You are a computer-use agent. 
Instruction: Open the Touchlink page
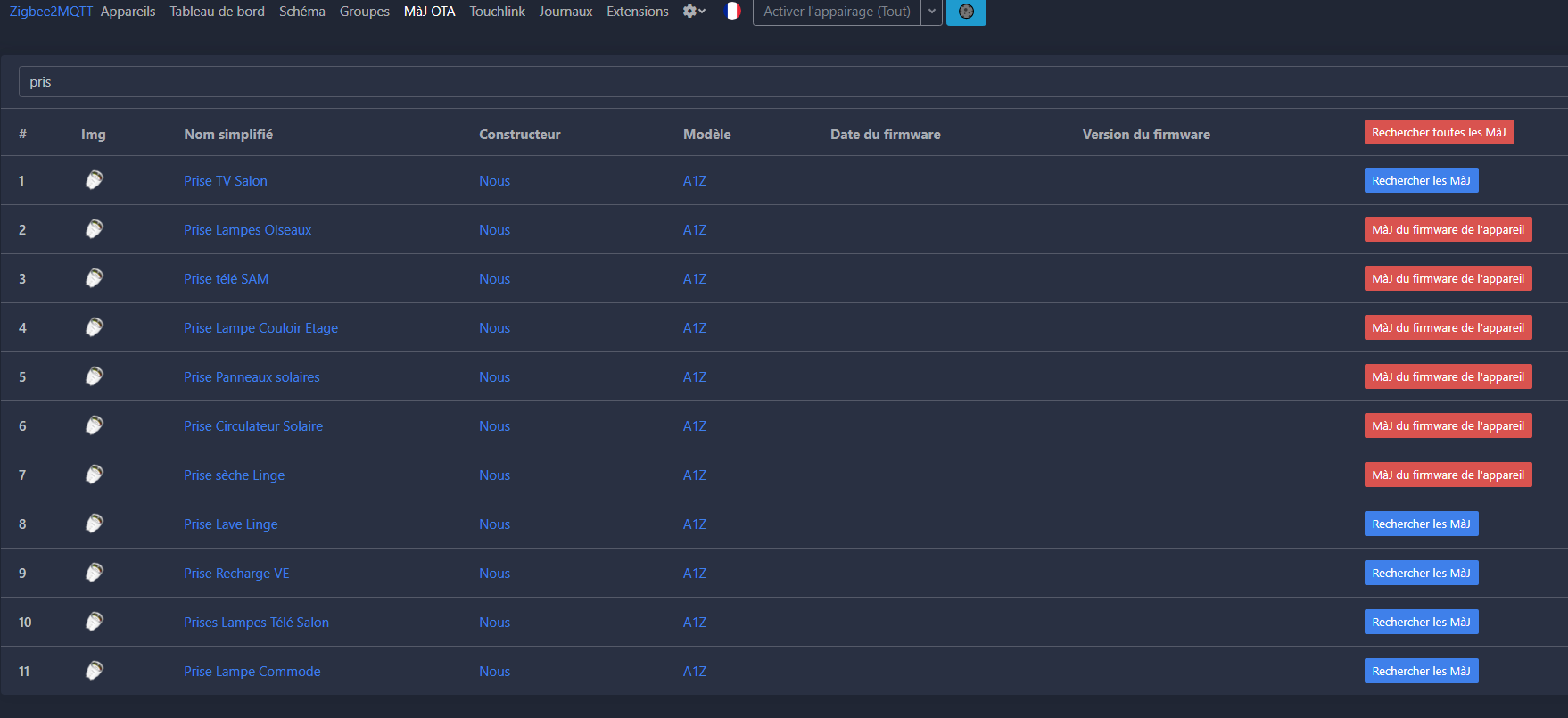498,12
